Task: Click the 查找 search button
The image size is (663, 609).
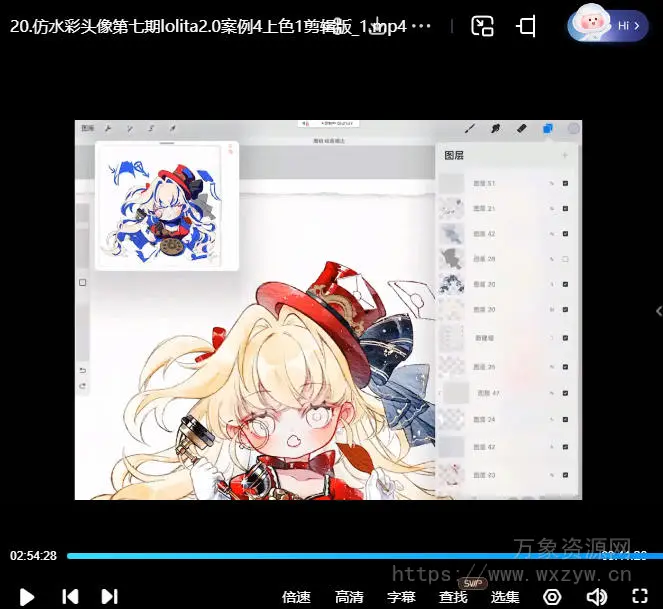Action: coord(453,597)
